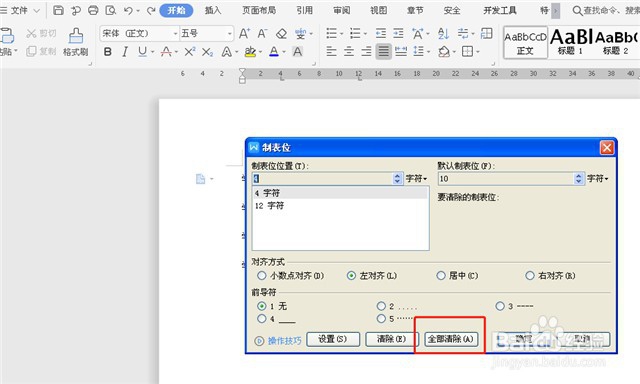
Task: Toggle Bold formatting
Action: tap(108, 52)
